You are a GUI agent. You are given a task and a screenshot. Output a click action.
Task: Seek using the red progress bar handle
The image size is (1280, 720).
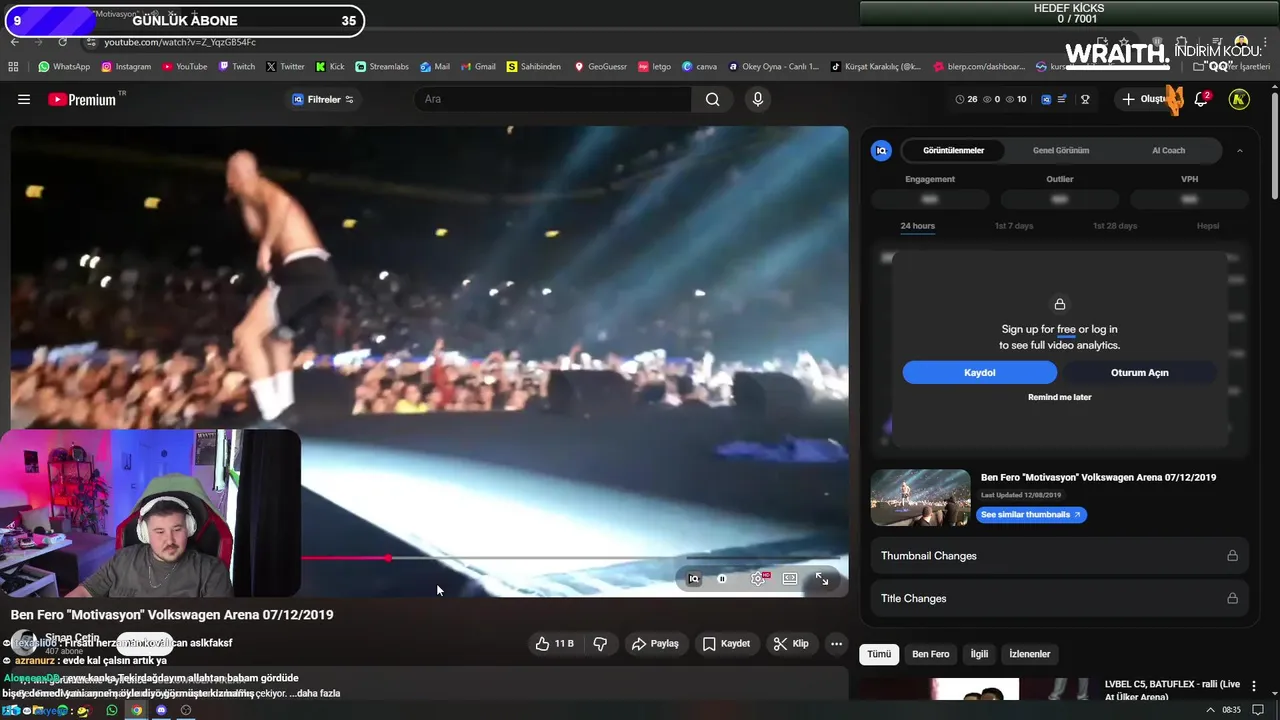pos(388,558)
